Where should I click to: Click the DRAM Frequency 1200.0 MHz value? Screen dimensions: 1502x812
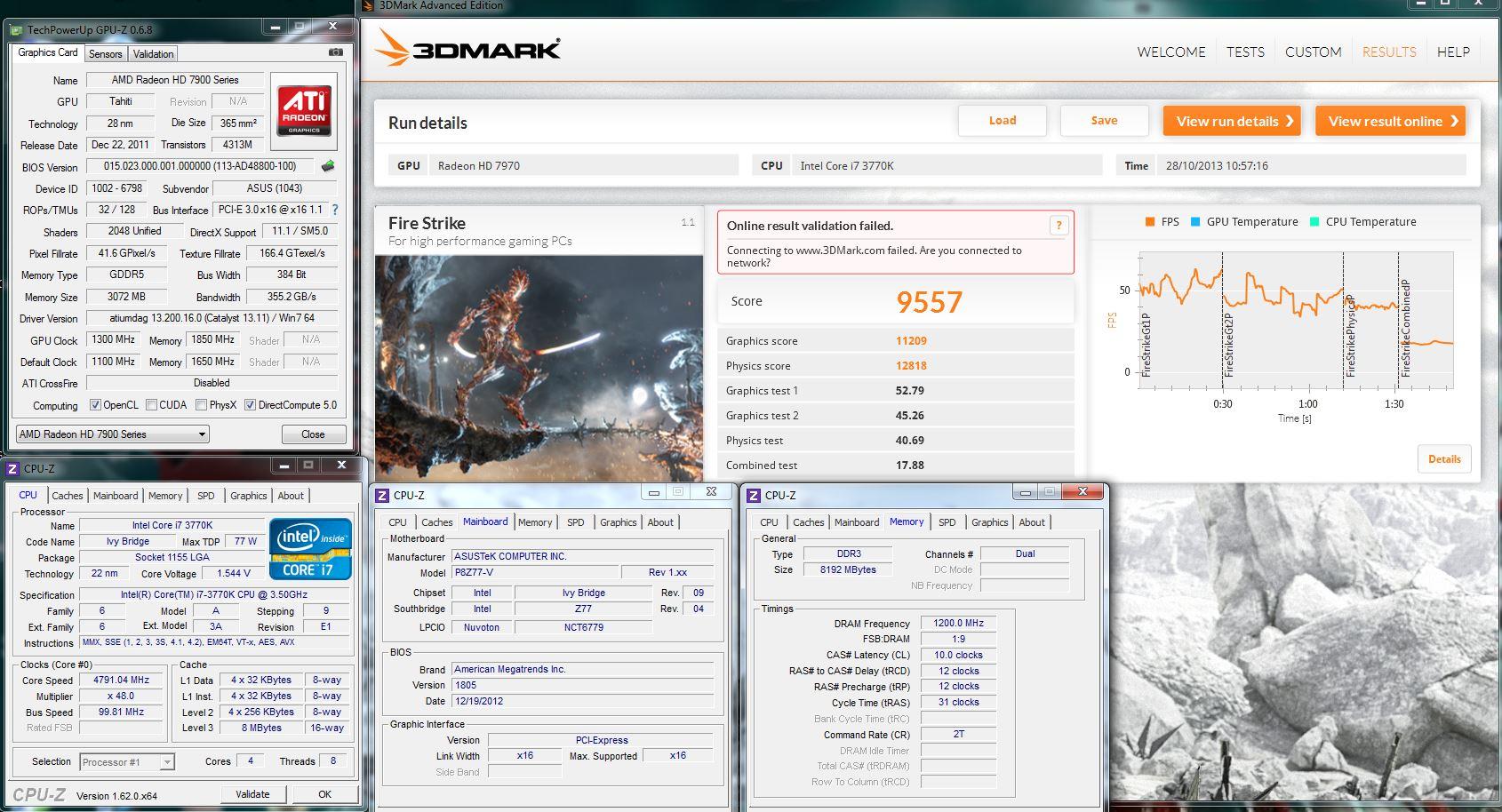tap(958, 623)
